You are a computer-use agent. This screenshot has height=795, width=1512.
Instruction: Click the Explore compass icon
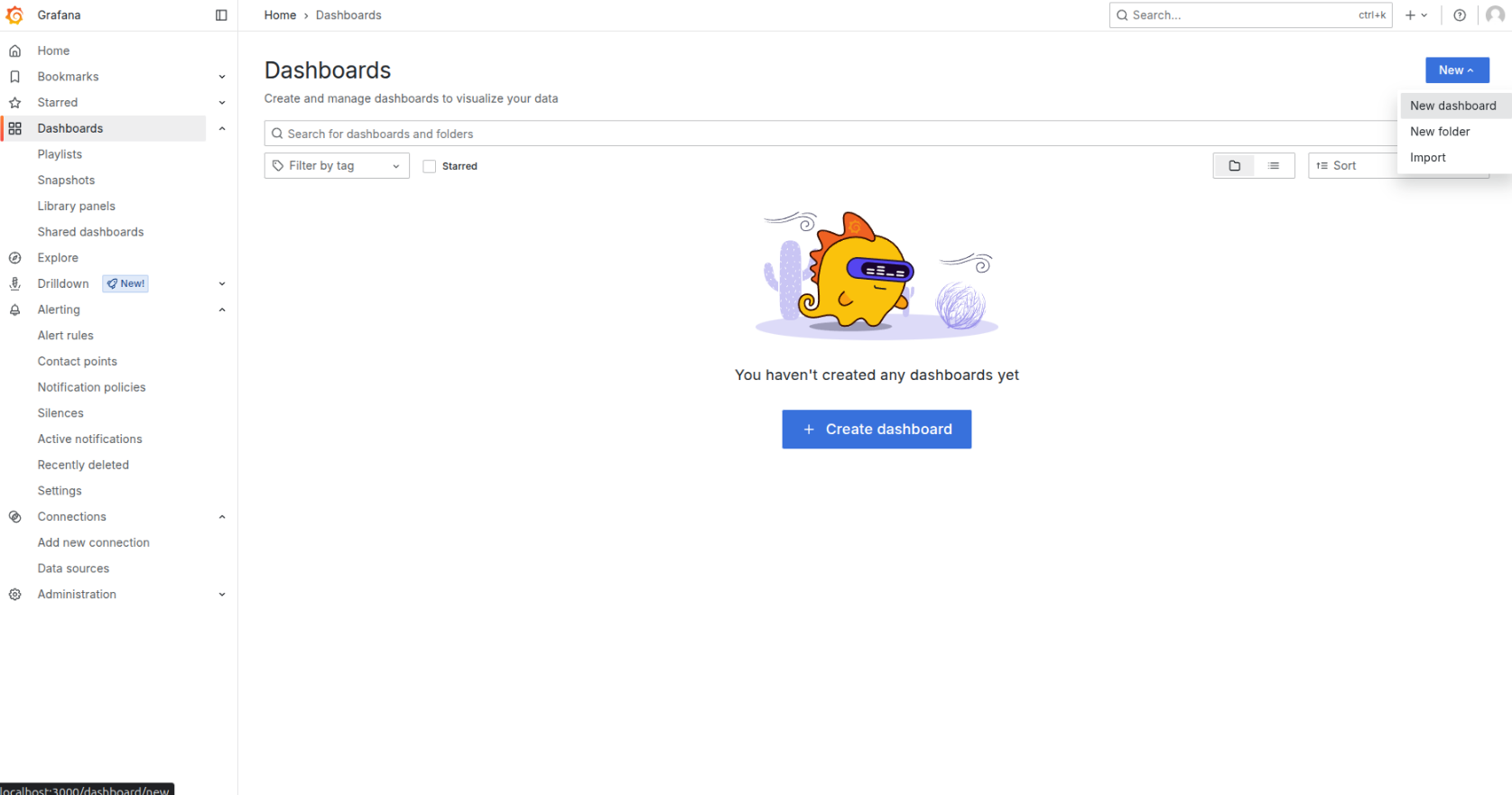point(14,258)
